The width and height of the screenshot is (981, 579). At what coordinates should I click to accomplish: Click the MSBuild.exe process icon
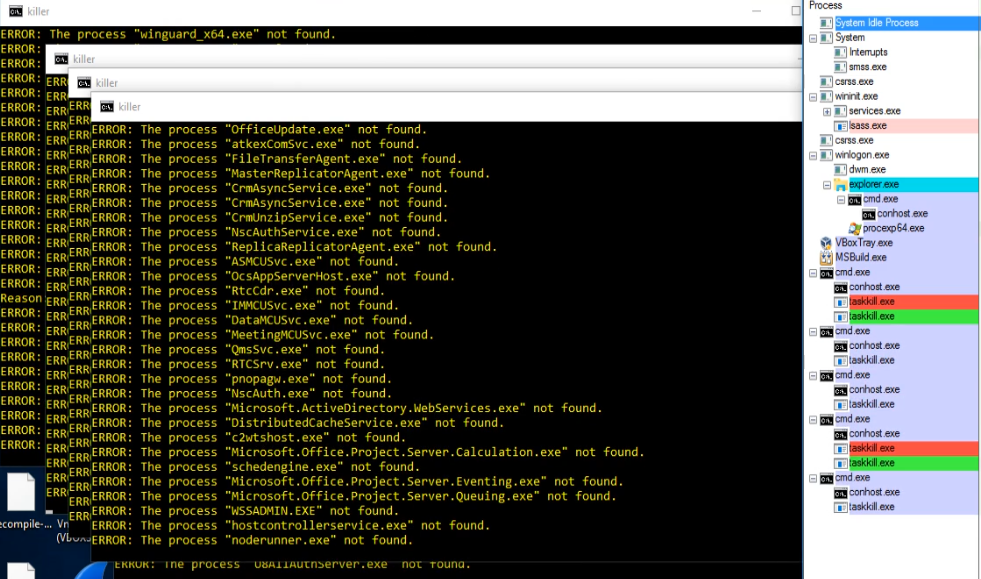coord(826,258)
